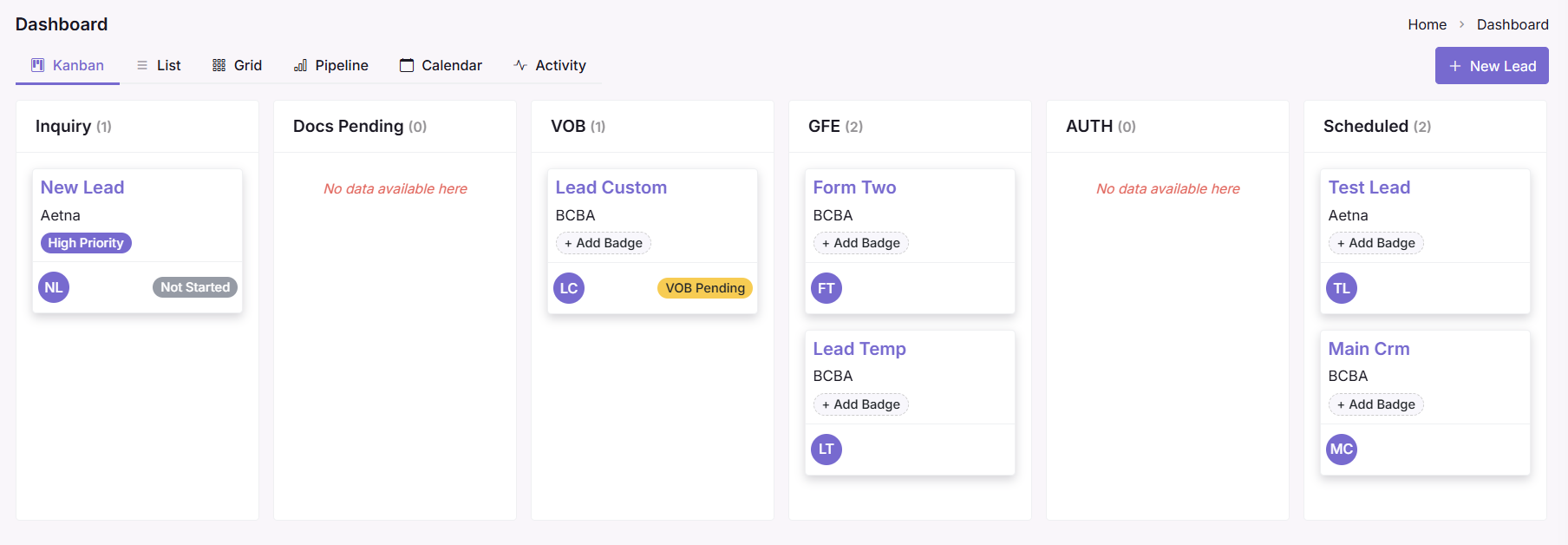Click the LT avatar on Lead Temp card
Viewport: 1568px width, 545px height.
coord(826,450)
